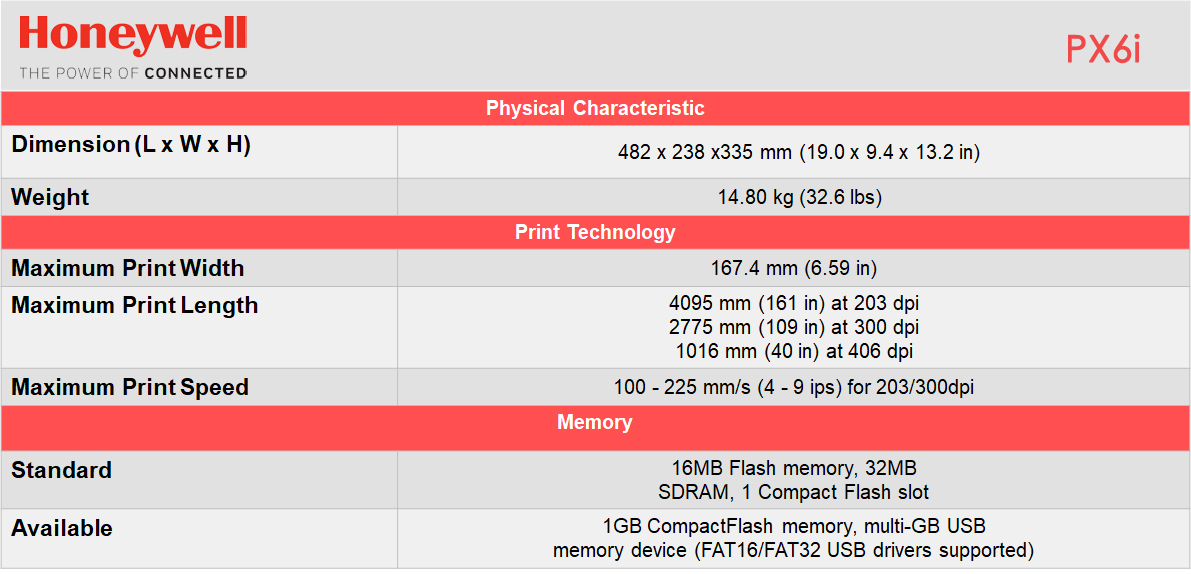This screenshot has width=1191, height=574.
Task: Click the Maximum Print Width label
Action: pos(127,268)
